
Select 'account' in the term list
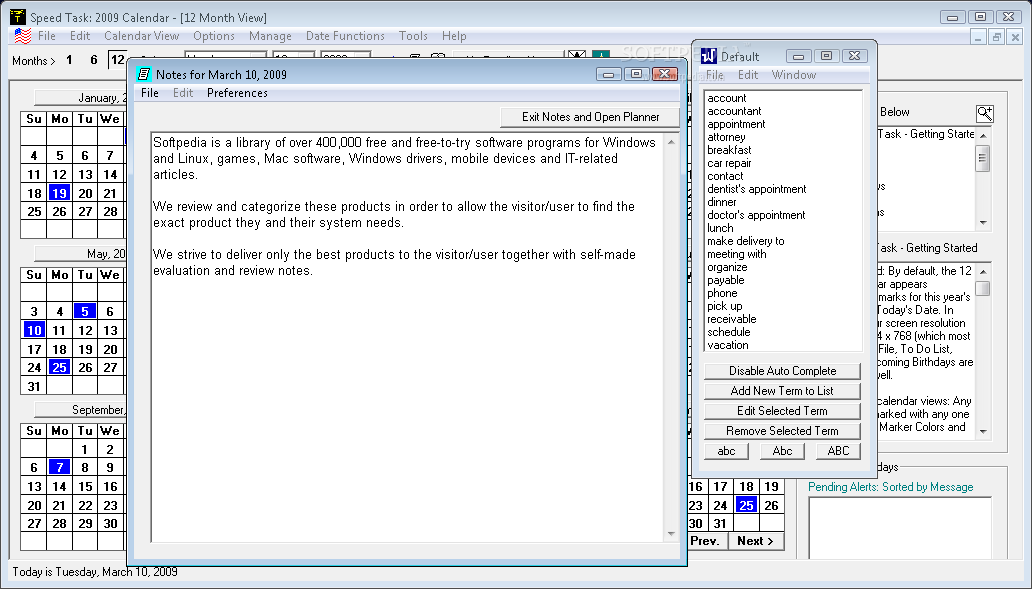click(727, 98)
